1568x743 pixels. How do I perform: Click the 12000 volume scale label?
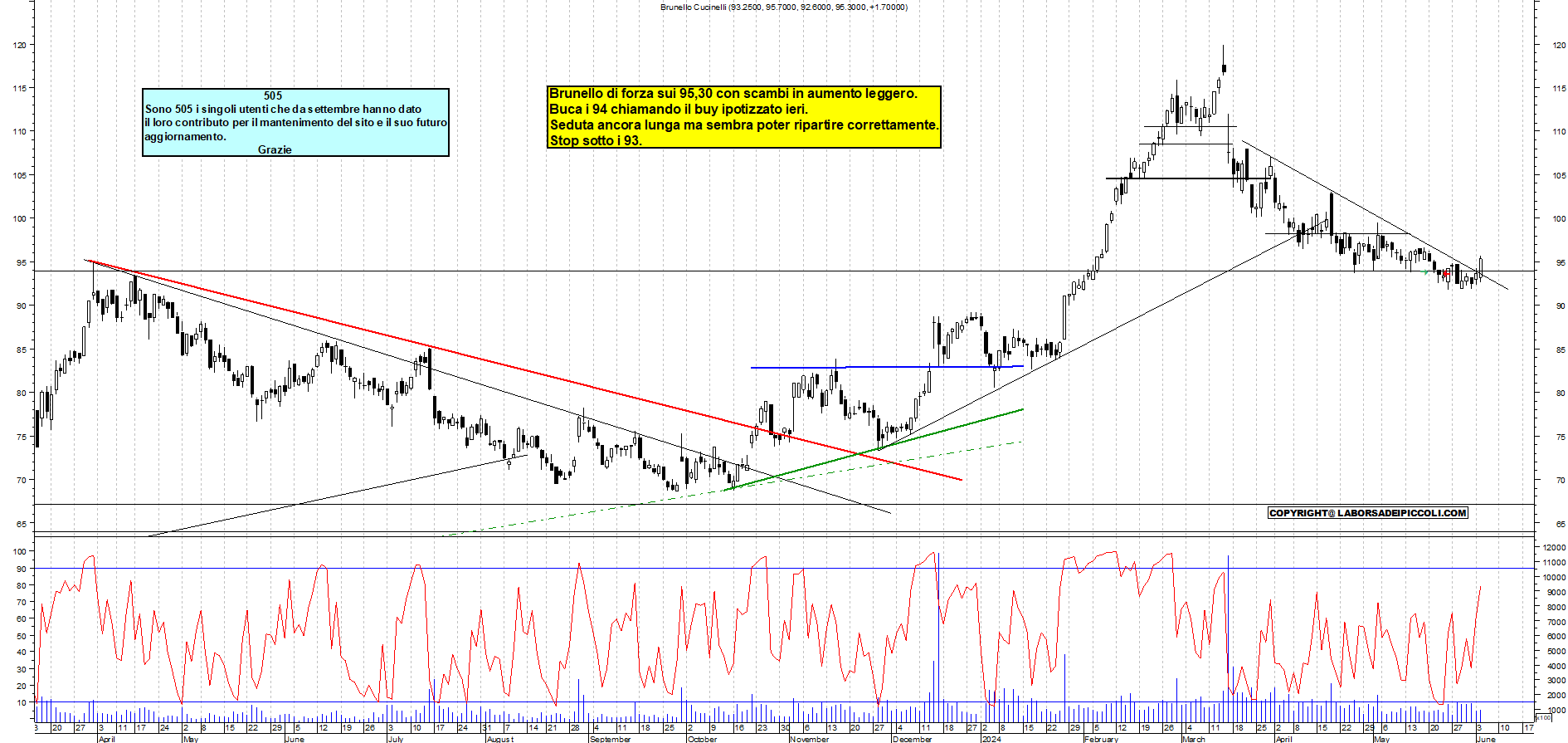tap(1554, 548)
